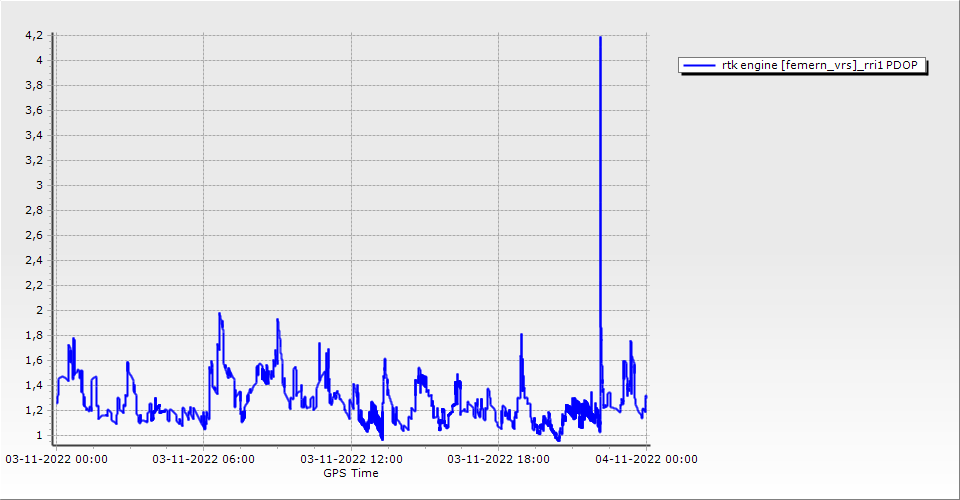The image size is (960, 500).
Task: Click the top of the tall PDOP spike
Action: [600, 38]
